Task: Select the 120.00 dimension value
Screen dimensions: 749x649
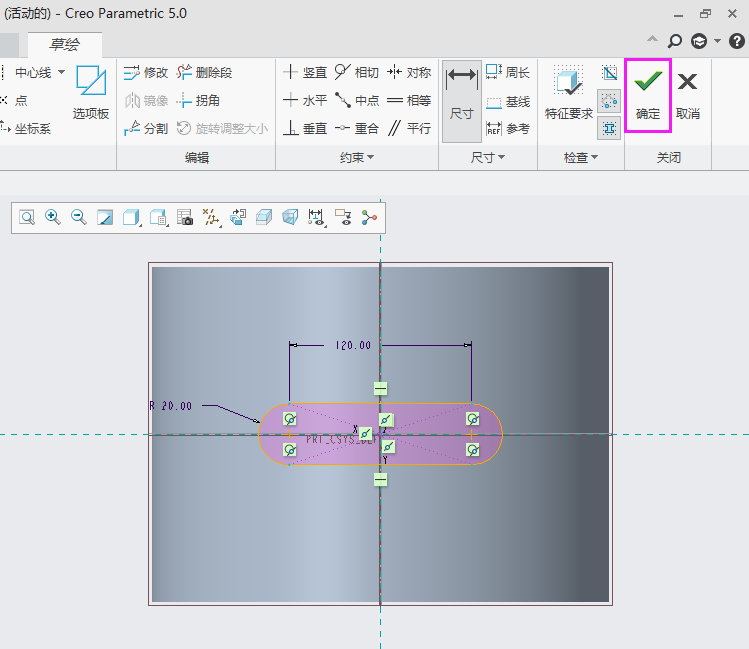Action: [x=351, y=345]
